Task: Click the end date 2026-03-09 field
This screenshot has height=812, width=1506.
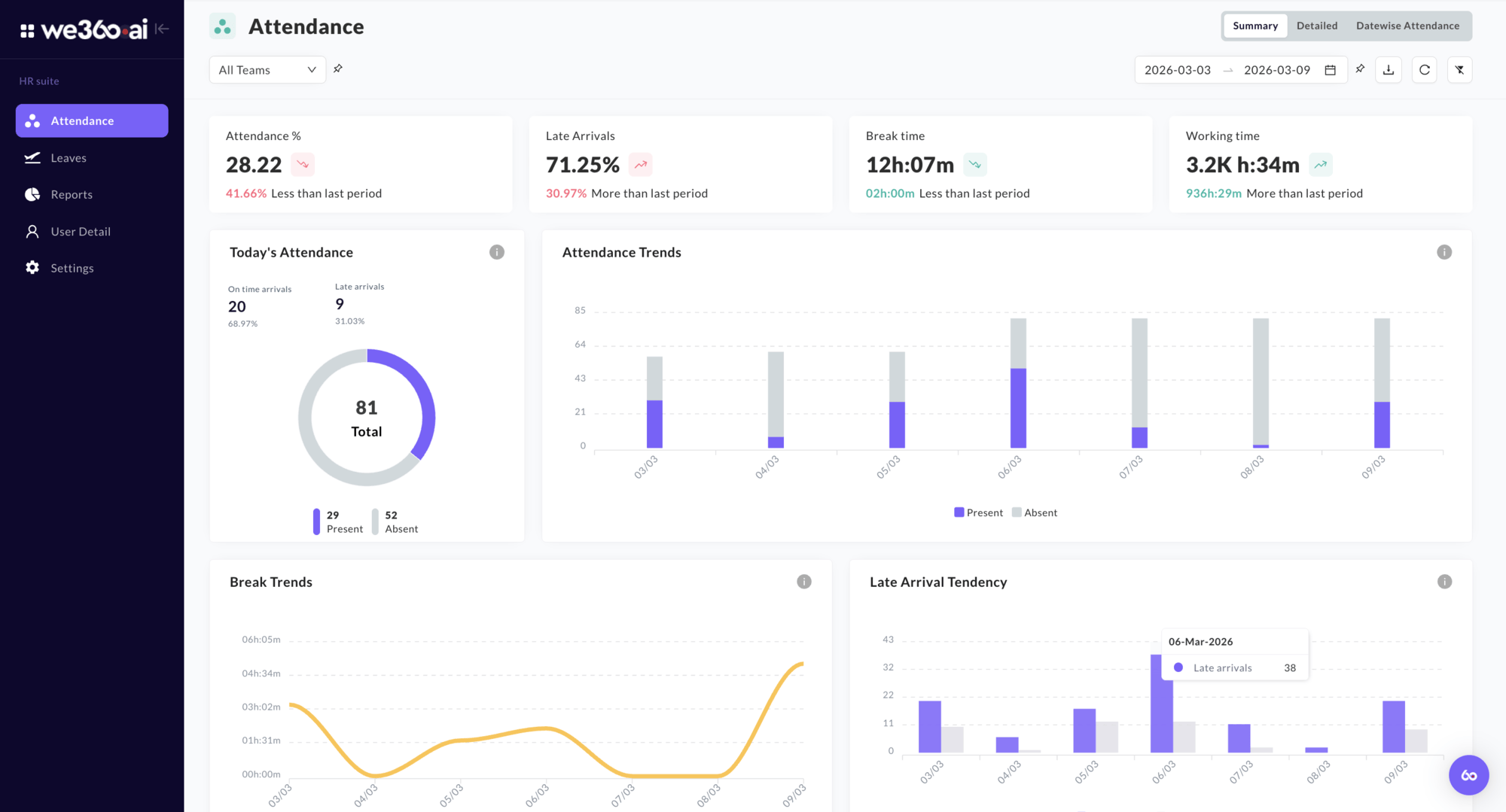Action: point(1277,70)
